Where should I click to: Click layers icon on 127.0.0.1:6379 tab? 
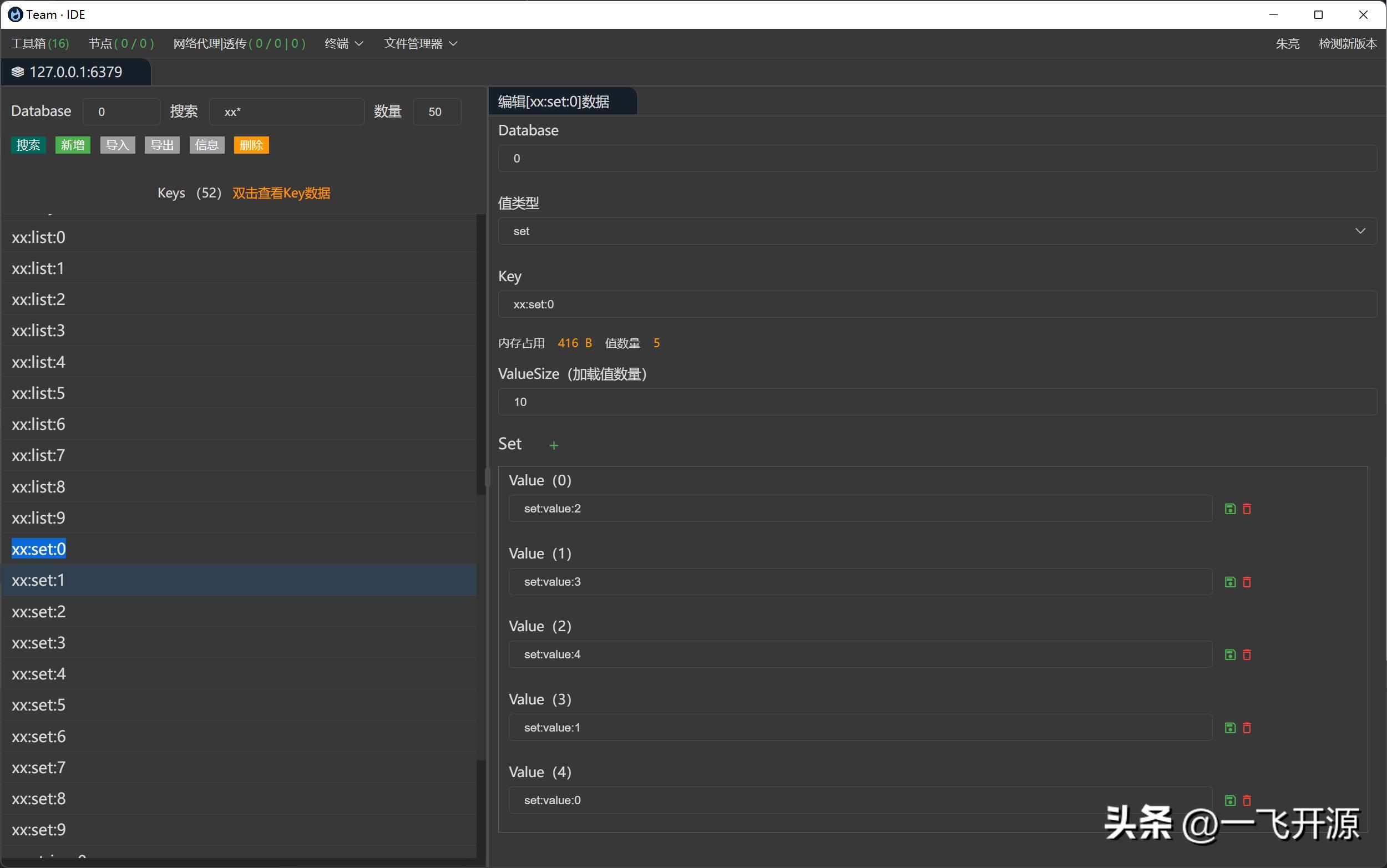pos(18,72)
